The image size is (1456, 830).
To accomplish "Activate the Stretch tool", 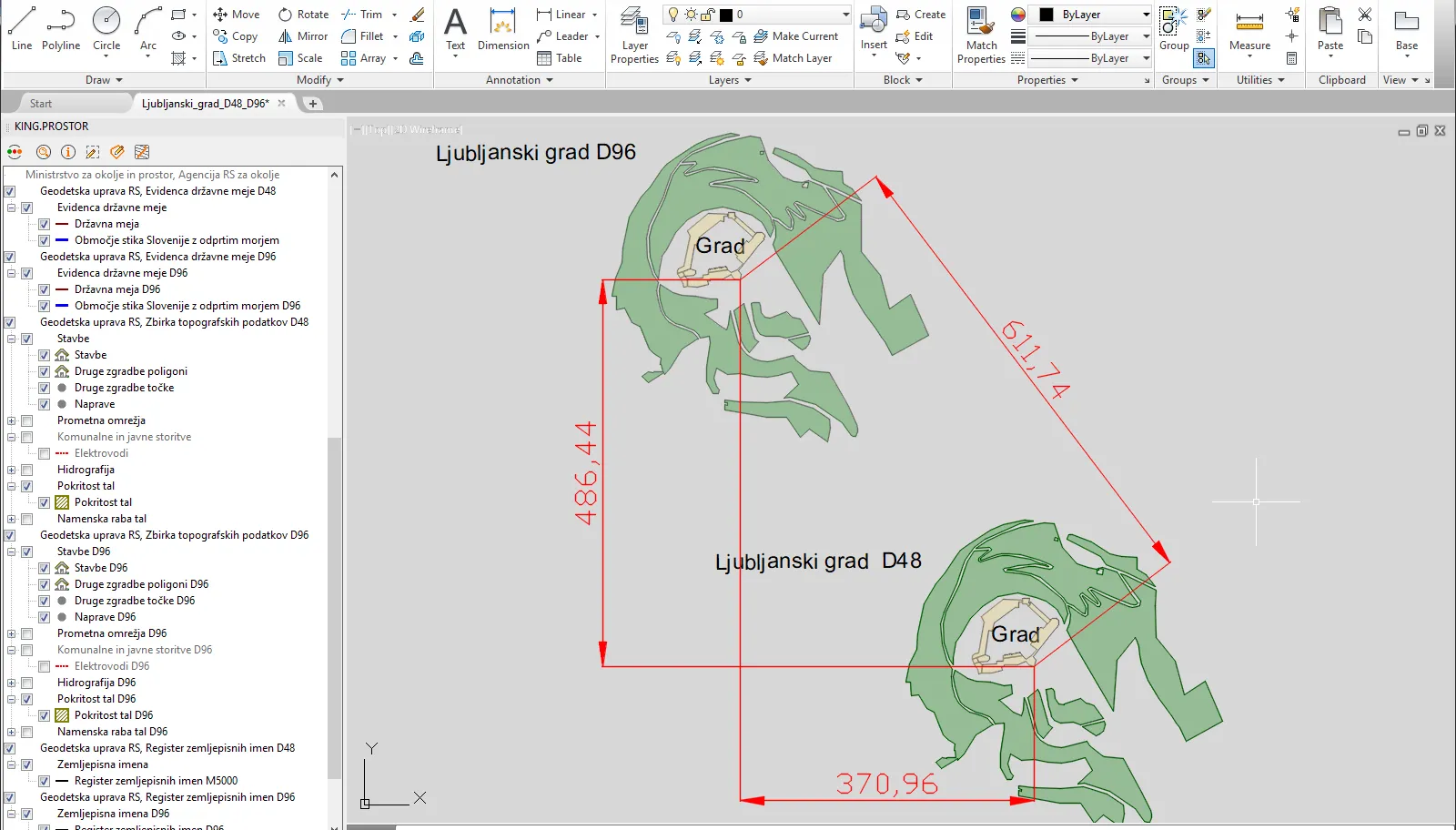I will (239, 58).
